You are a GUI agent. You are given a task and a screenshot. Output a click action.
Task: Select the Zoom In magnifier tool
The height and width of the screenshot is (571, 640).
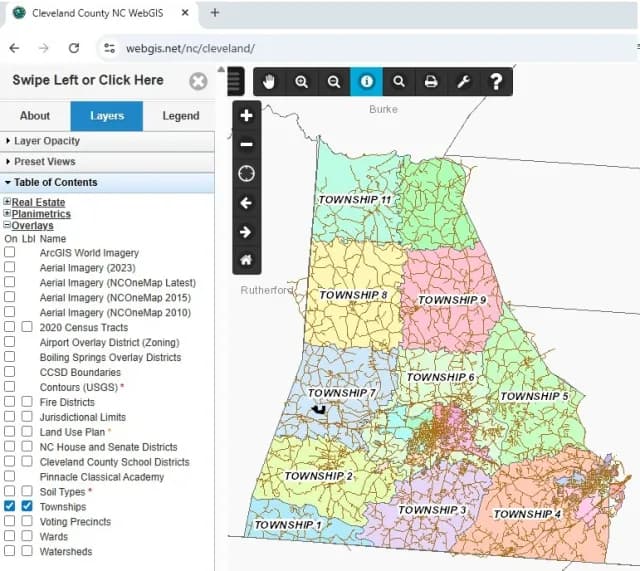coord(301,82)
